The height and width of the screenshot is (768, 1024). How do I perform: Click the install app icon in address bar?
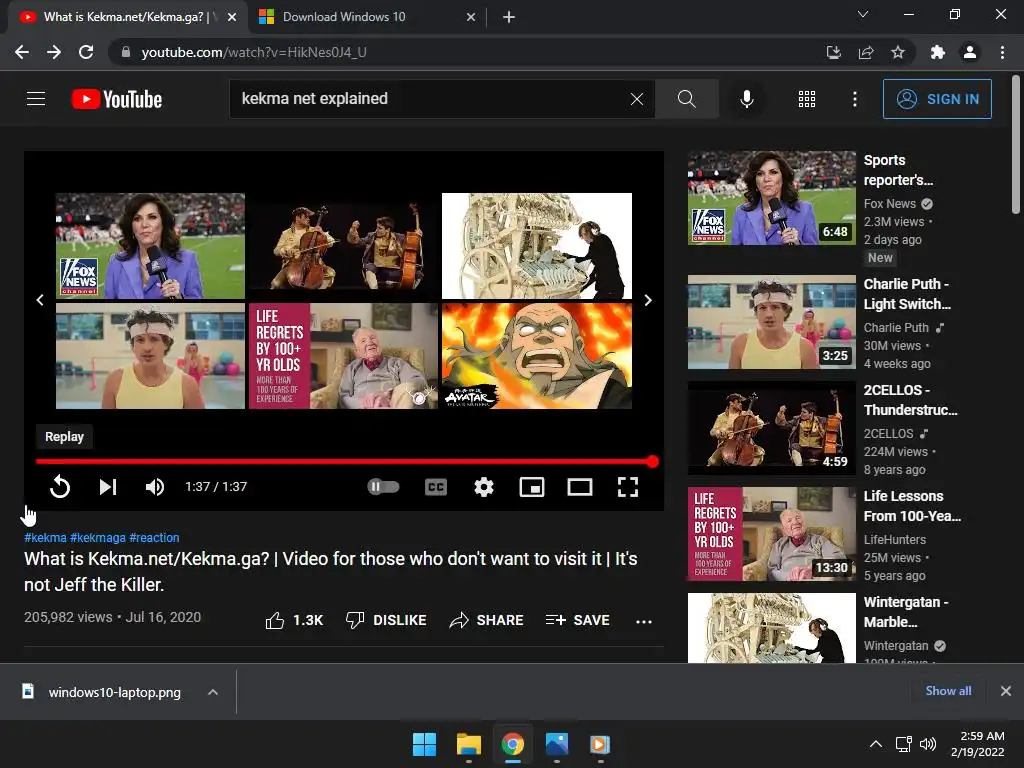(833, 52)
